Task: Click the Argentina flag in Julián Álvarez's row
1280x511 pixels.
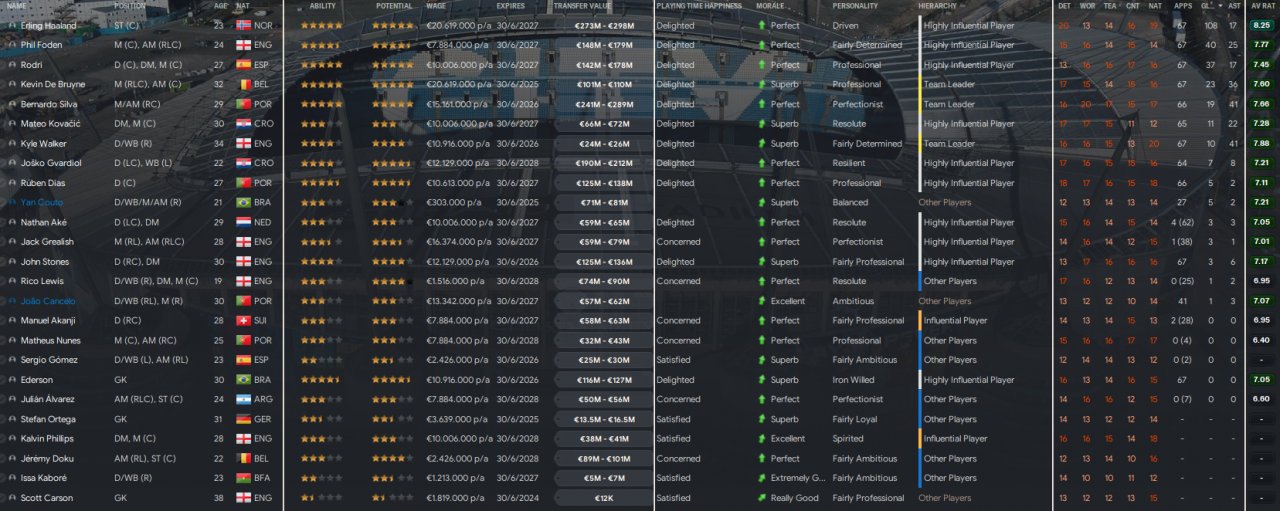Action: (243, 399)
